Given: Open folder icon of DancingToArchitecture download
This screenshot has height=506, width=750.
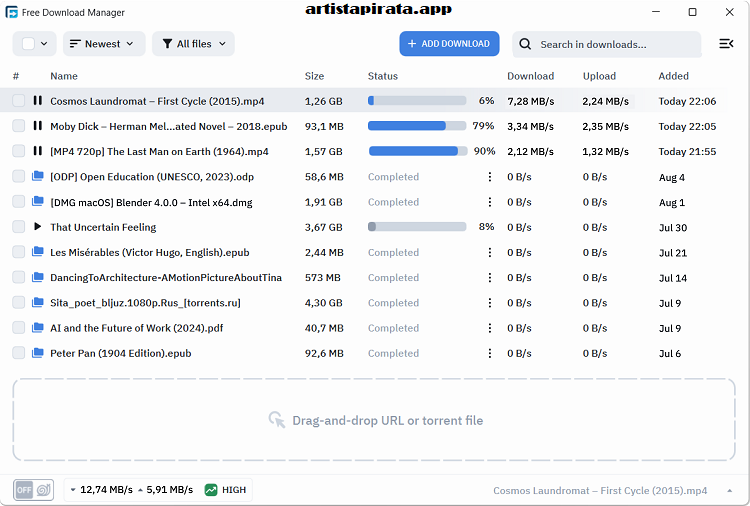Looking at the screenshot, I should [38, 277].
